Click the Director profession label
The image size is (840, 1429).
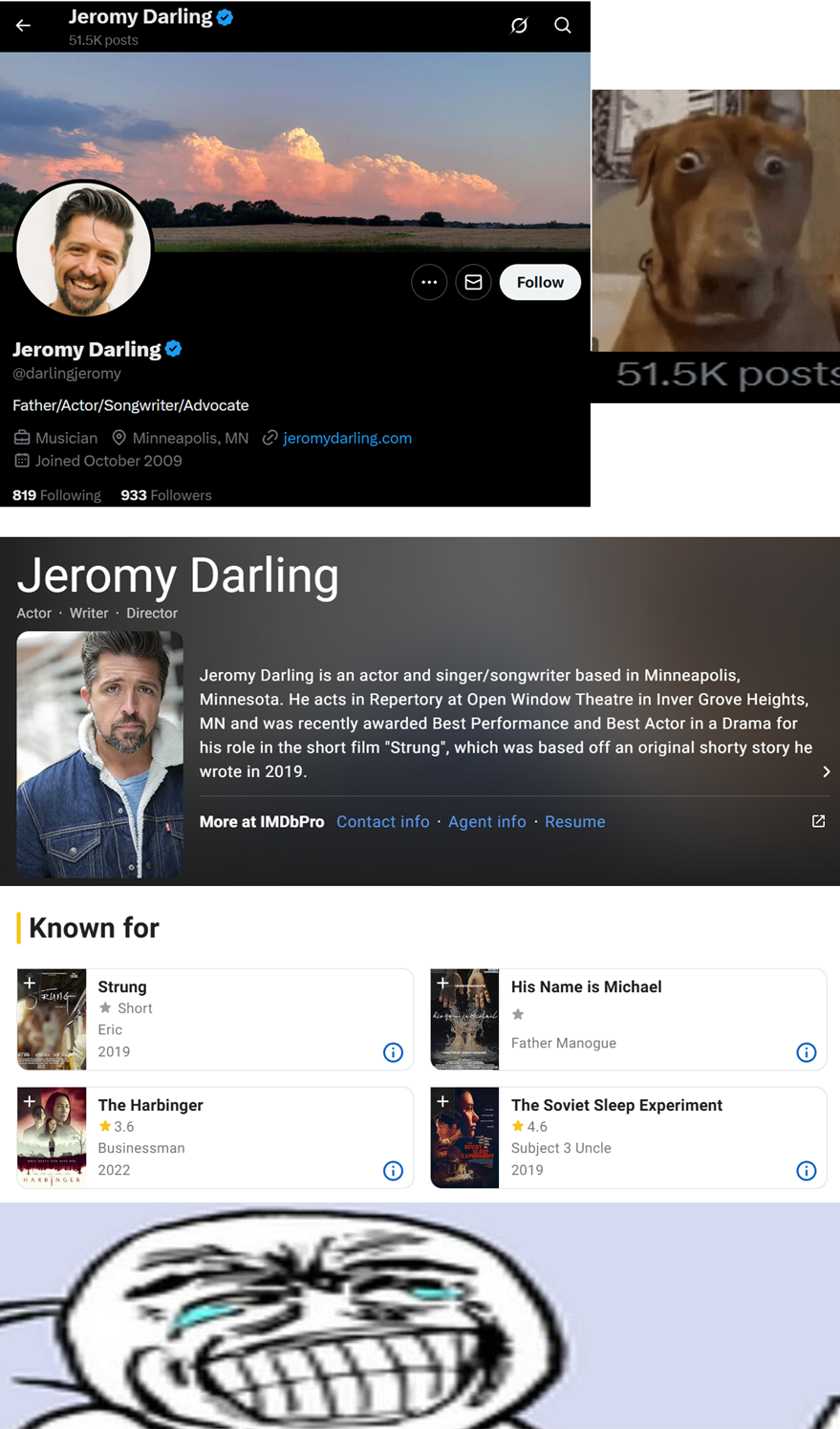coord(152,613)
